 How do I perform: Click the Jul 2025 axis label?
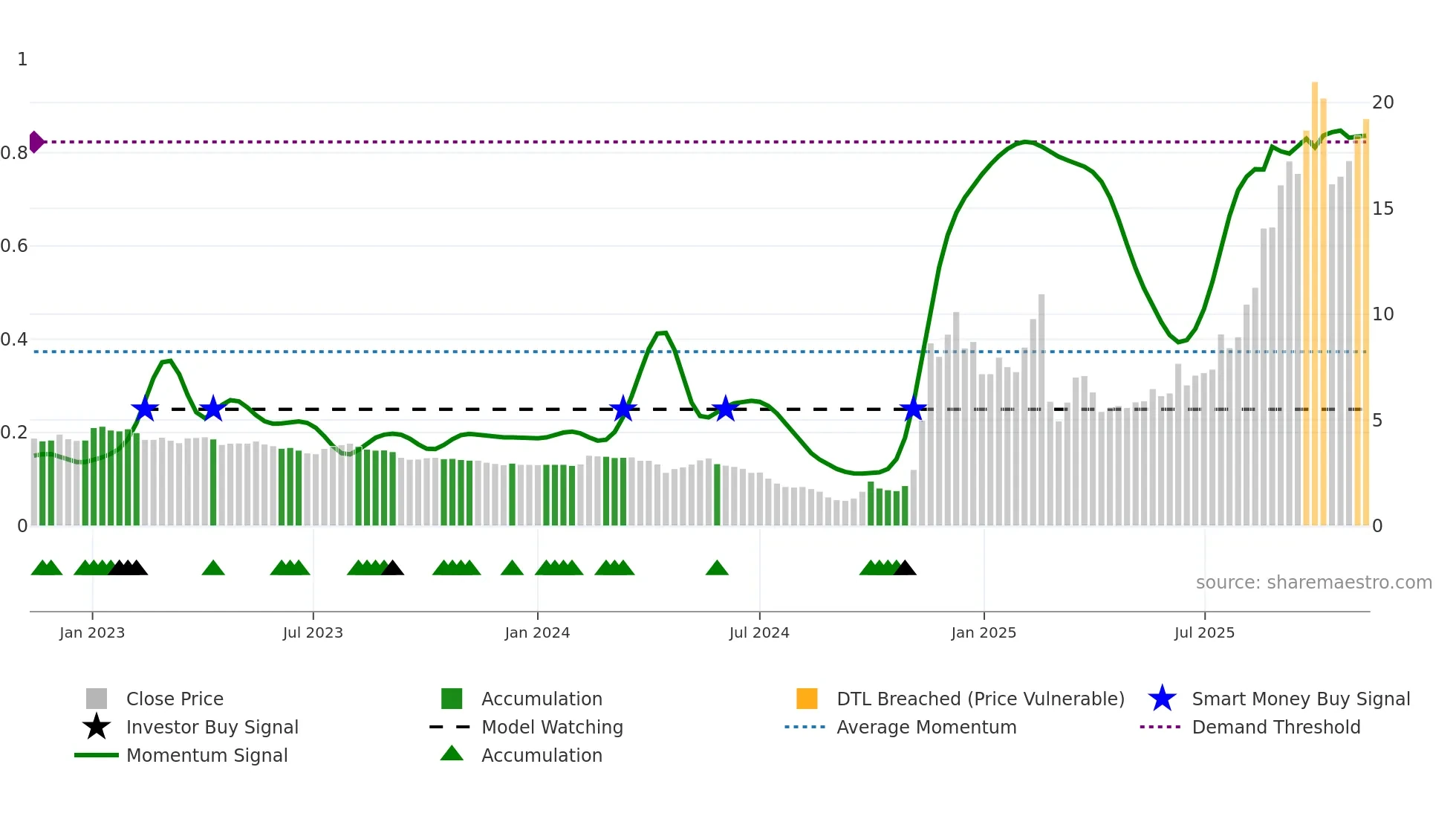(1204, 632)
